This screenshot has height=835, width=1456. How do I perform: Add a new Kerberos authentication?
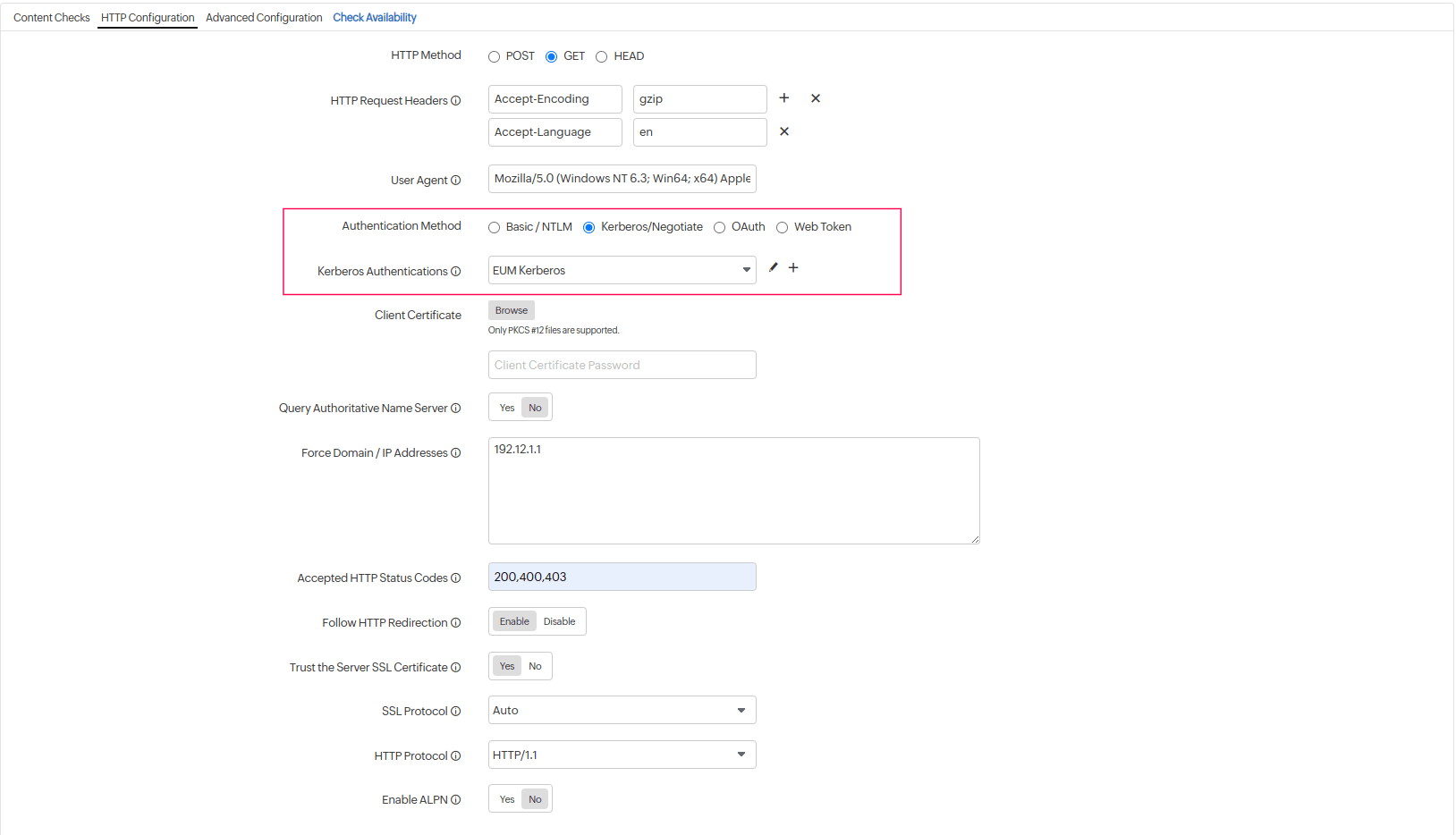click(793, 267)
